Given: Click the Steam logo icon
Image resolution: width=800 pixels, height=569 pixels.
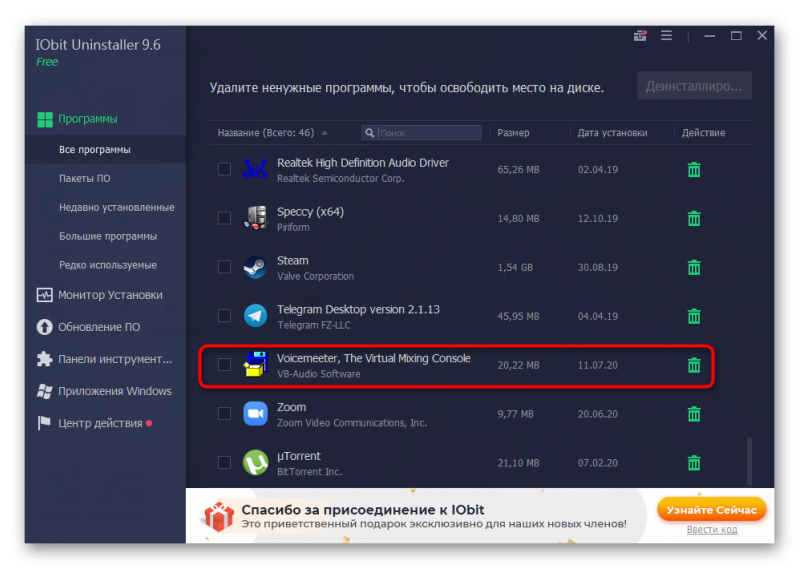Looking at the screenshot, I should pos(255,267).
